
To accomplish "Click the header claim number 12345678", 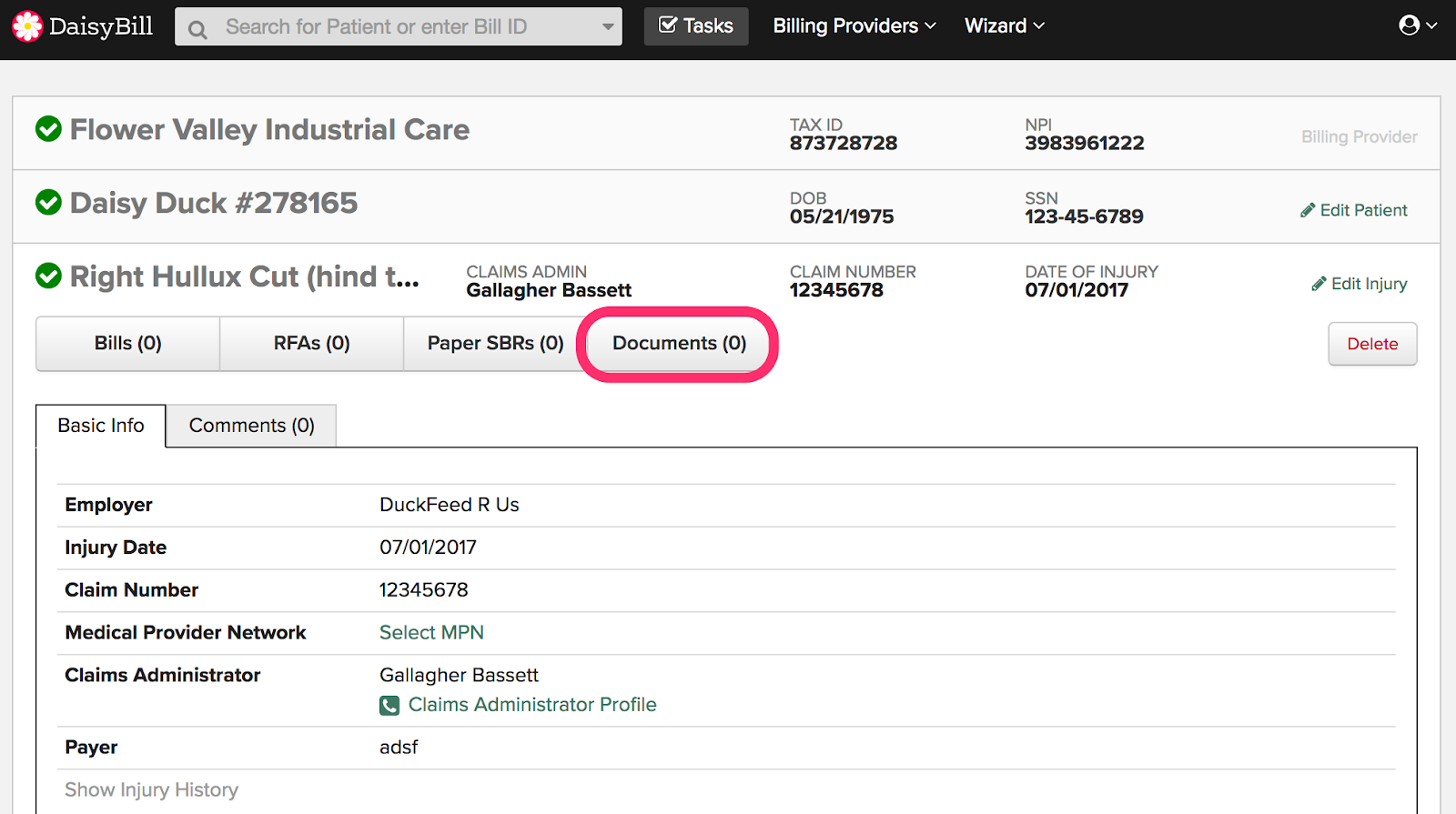I will (836, 290).
